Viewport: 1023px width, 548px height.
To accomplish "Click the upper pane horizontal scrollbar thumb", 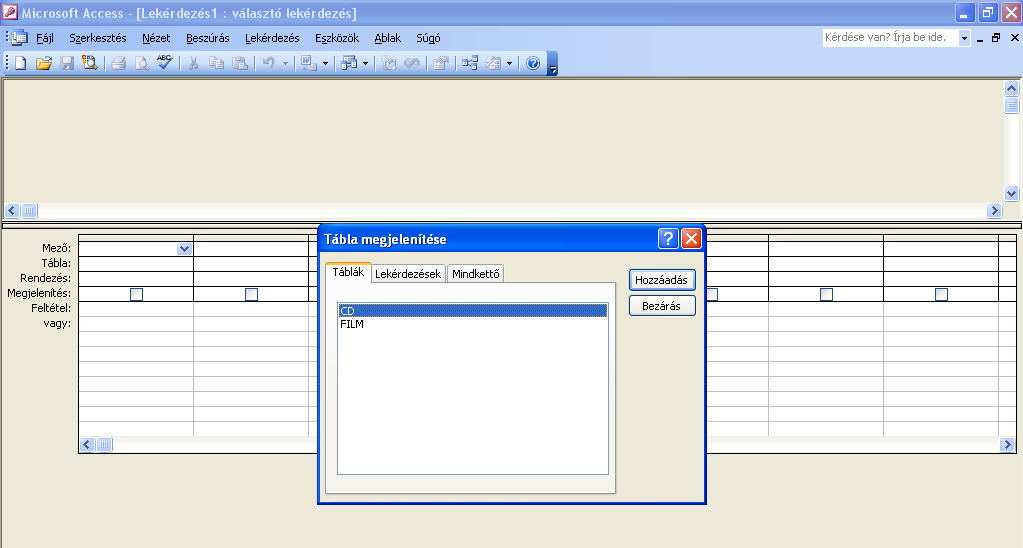I will tap(29, 211).
